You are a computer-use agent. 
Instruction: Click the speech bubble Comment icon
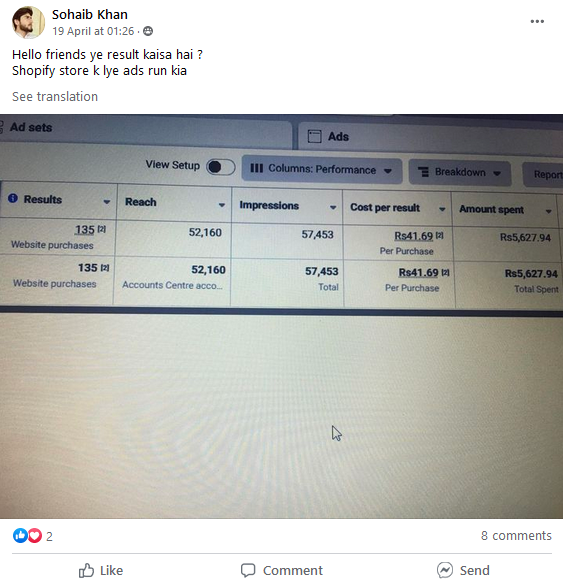point(248,570)
